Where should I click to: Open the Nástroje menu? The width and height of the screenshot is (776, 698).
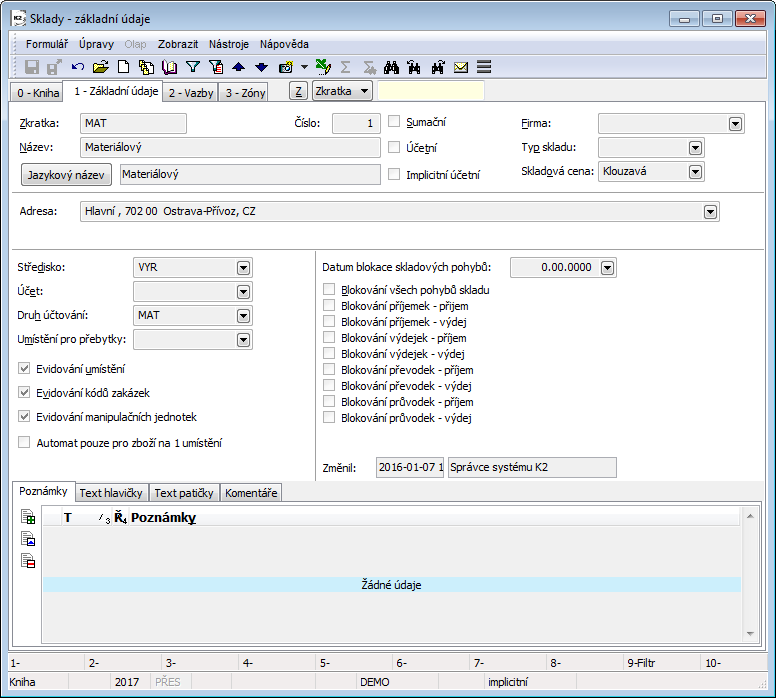(x=228, y=44)
